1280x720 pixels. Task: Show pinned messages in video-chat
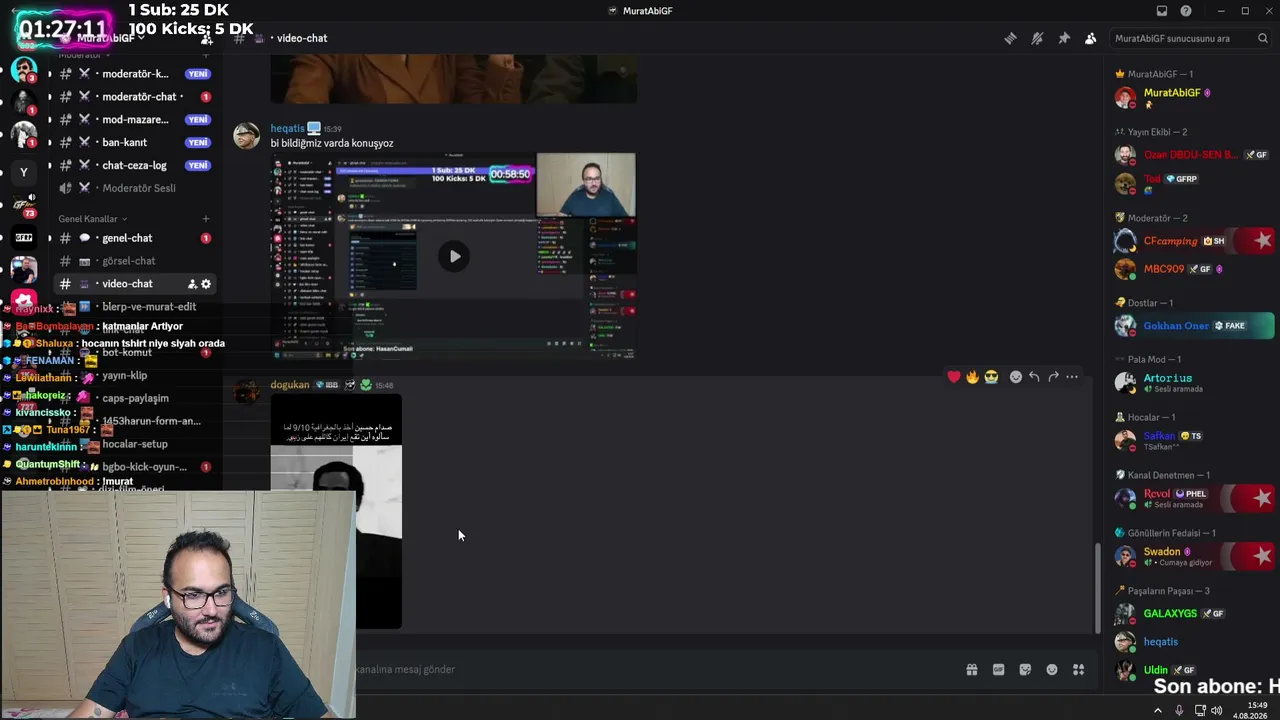click(x=1064, y=38)
